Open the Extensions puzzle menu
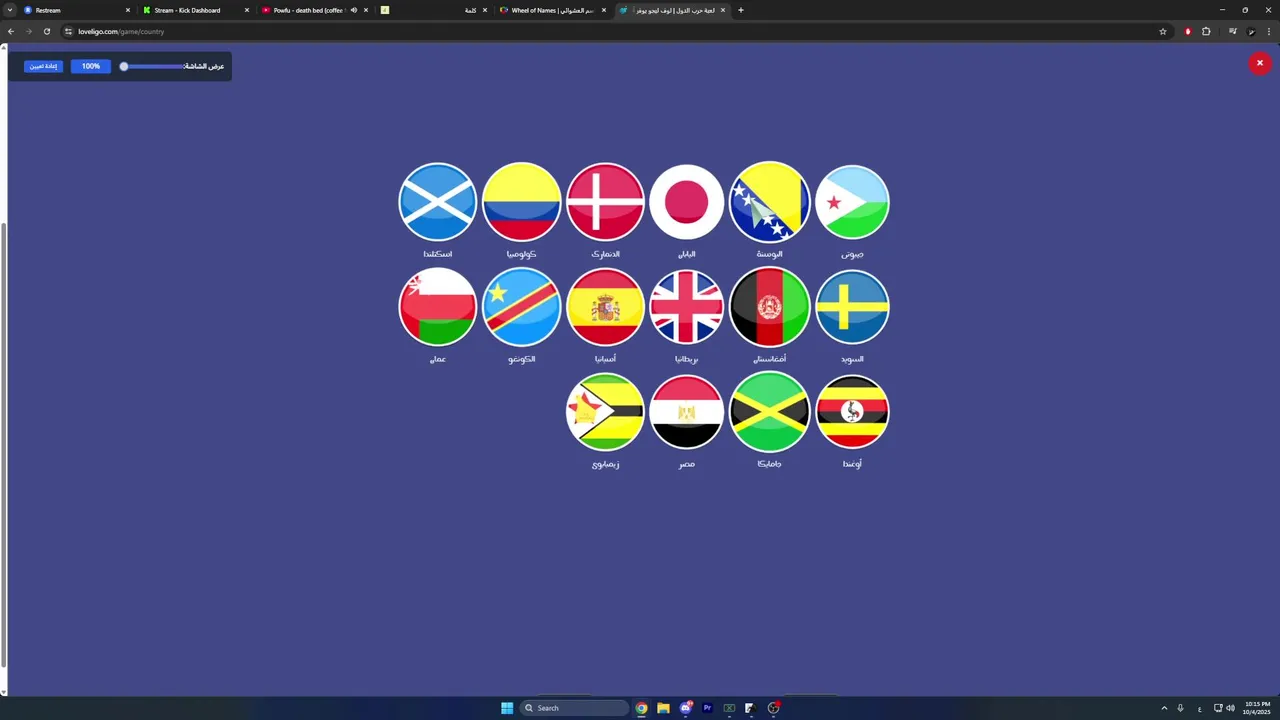Image resolution: width=1280 pixels, height=720 pixels. tap(1206, 31)
